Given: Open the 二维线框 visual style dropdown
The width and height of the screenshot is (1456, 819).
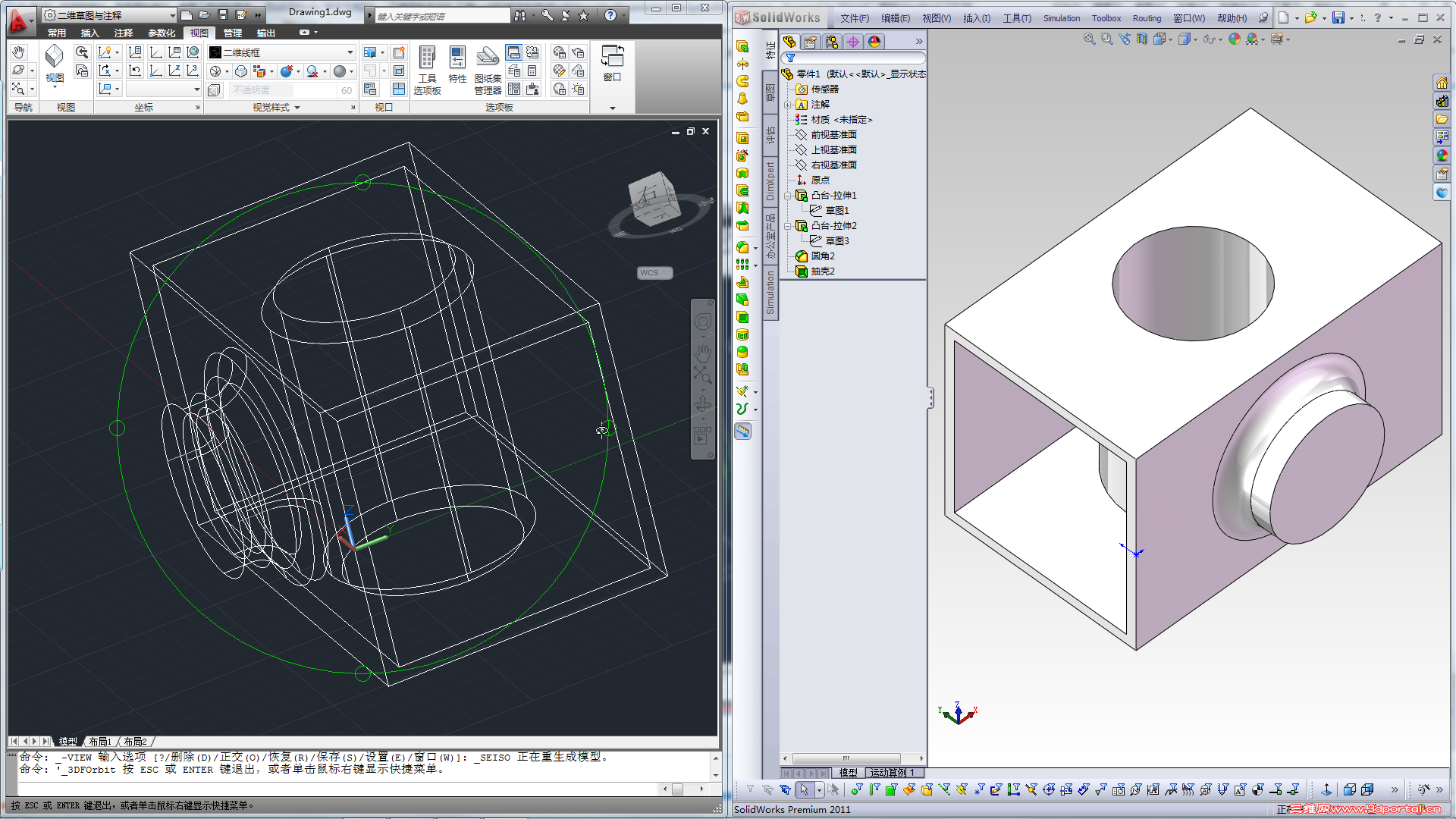Looking at the screenshot, I should [350, 52].
